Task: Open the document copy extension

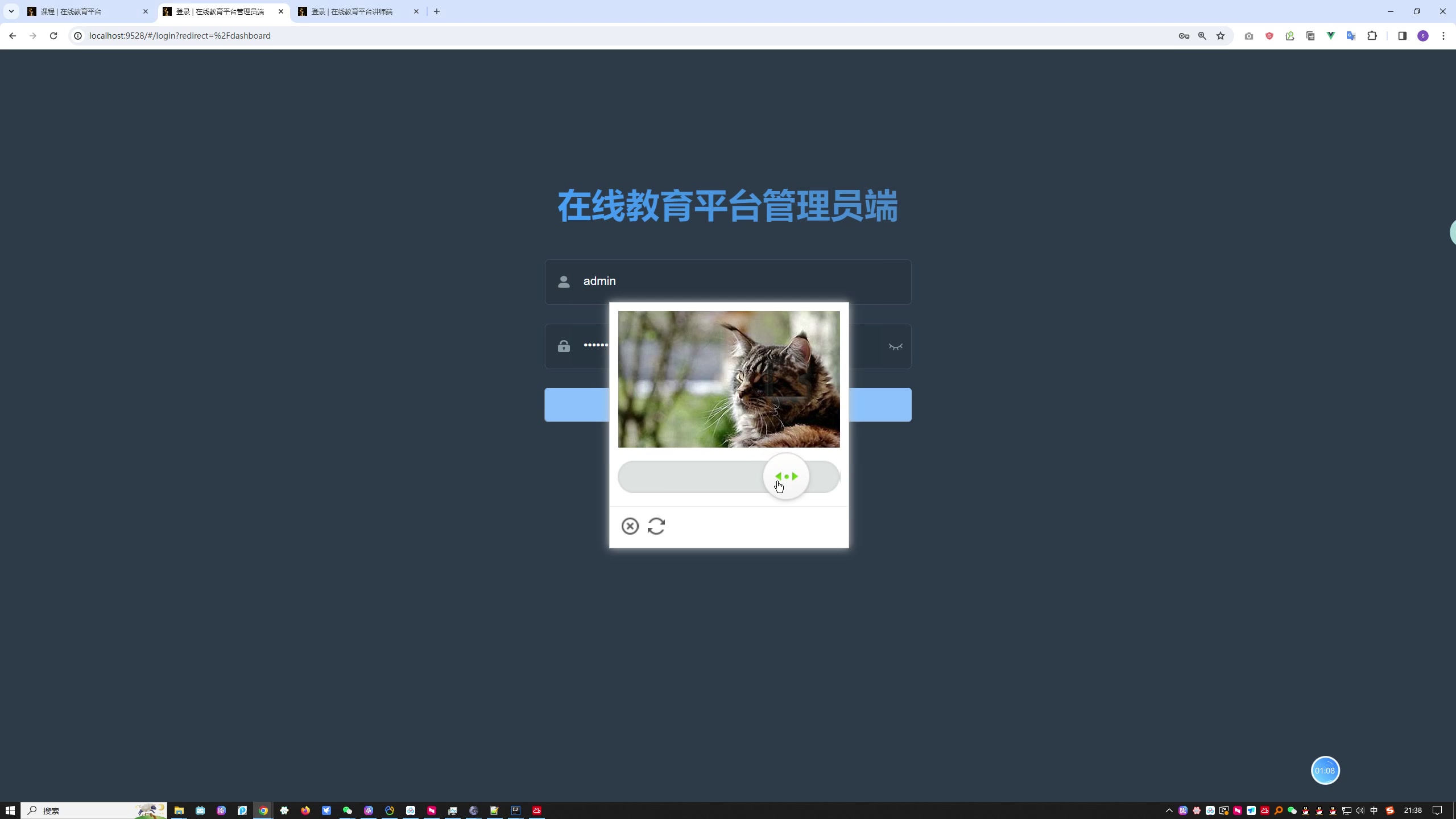Action: 1310,36
